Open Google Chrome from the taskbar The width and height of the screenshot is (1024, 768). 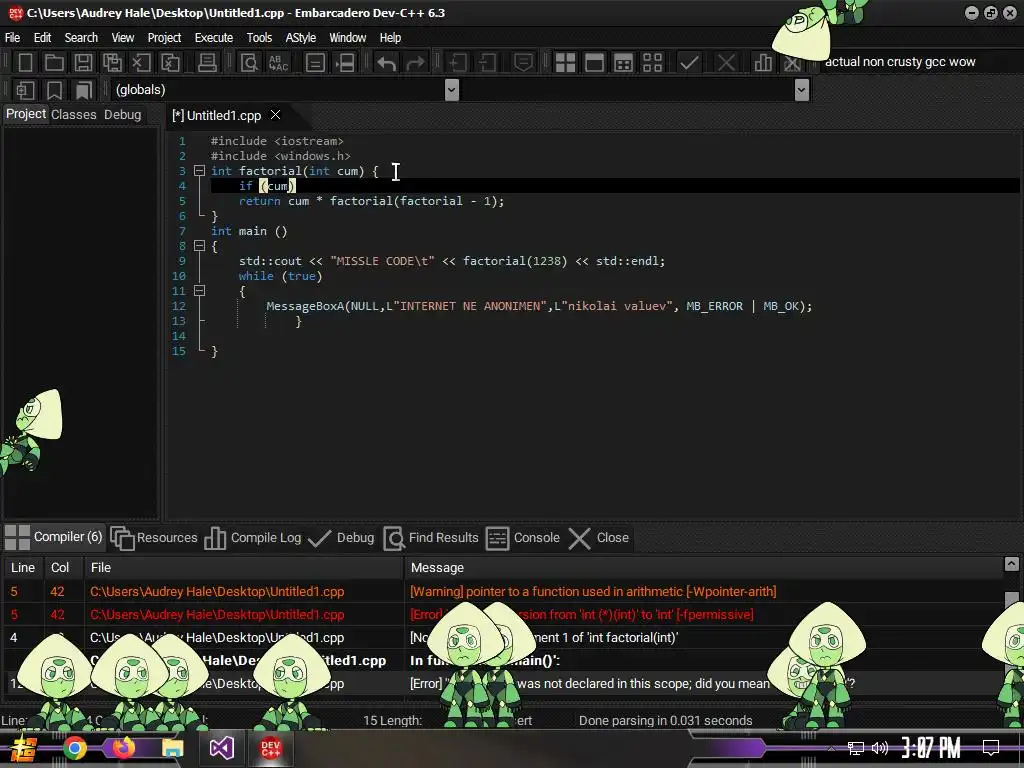coord(74,748)
